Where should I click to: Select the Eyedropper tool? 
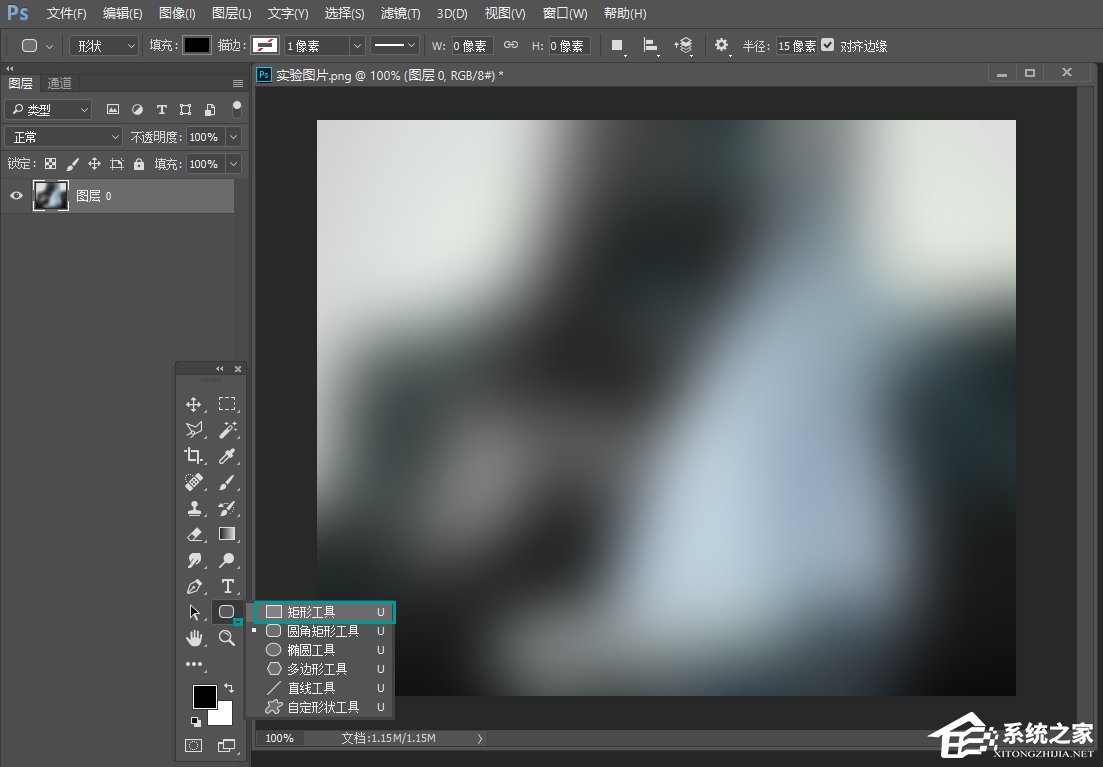(x=227, y=456)
